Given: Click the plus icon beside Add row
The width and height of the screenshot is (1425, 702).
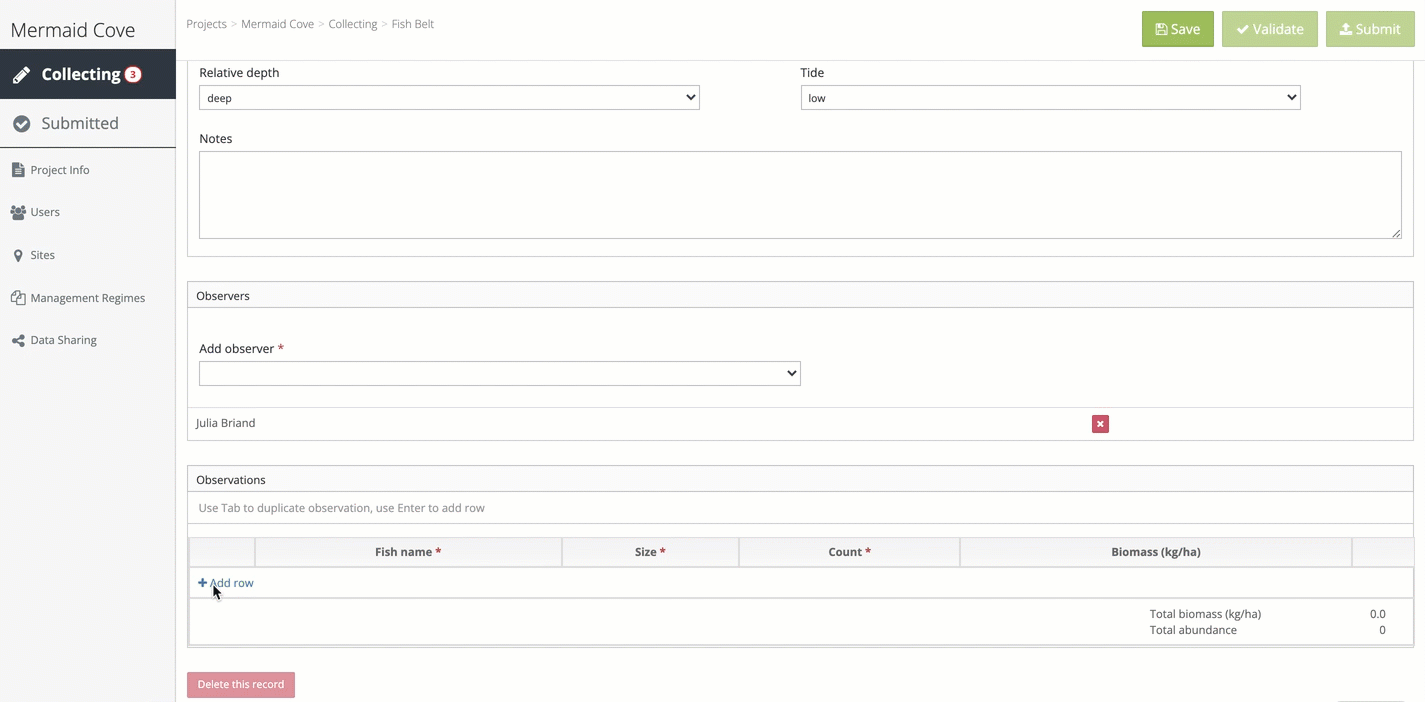Looking at the screenshot, I should [x=202, y=583].
